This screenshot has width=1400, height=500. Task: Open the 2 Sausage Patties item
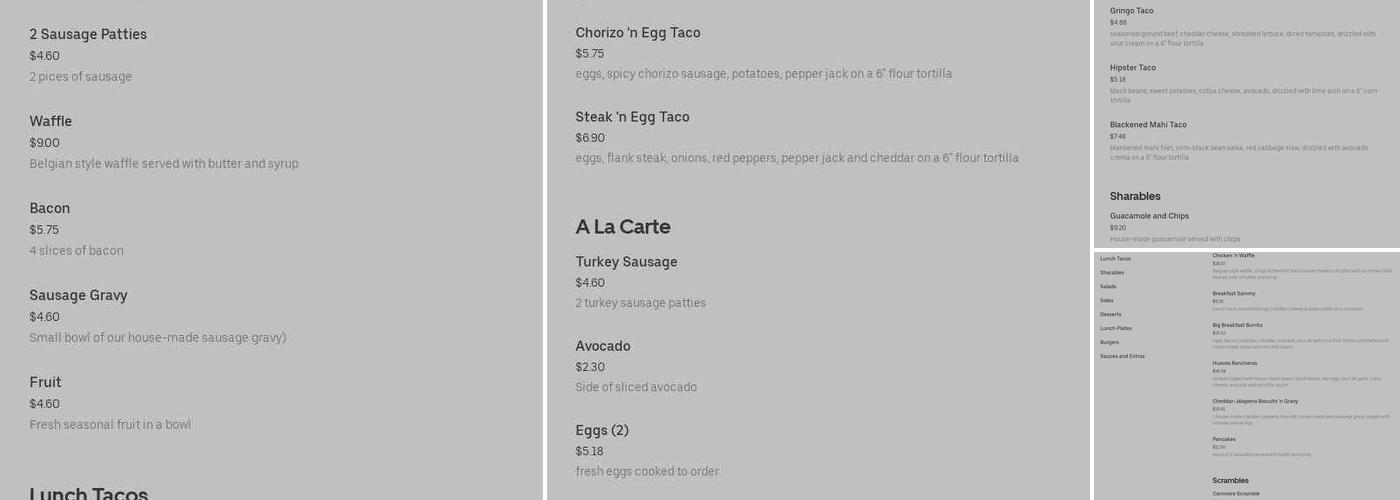point(88,34)
